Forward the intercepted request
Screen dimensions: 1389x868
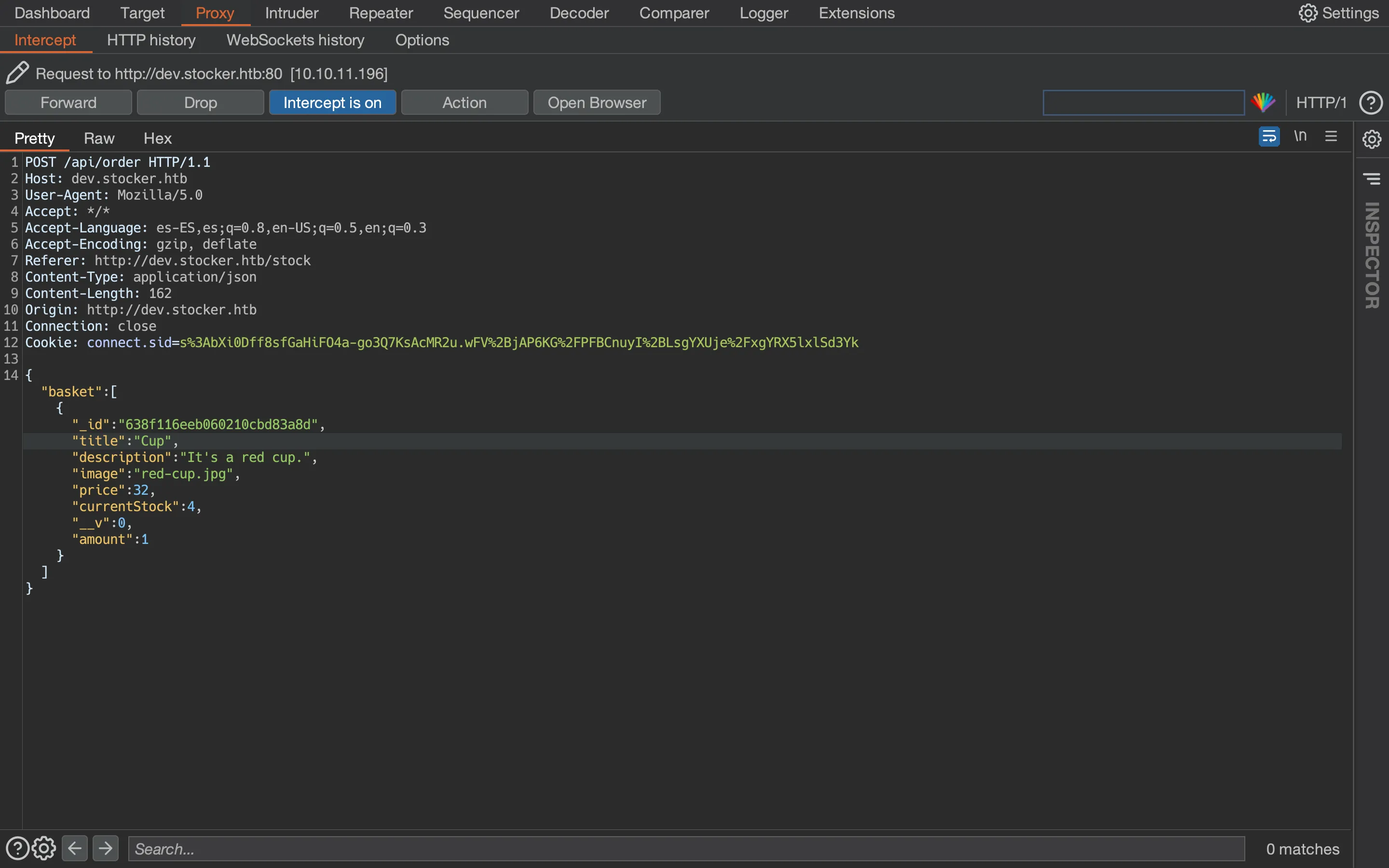68,102
